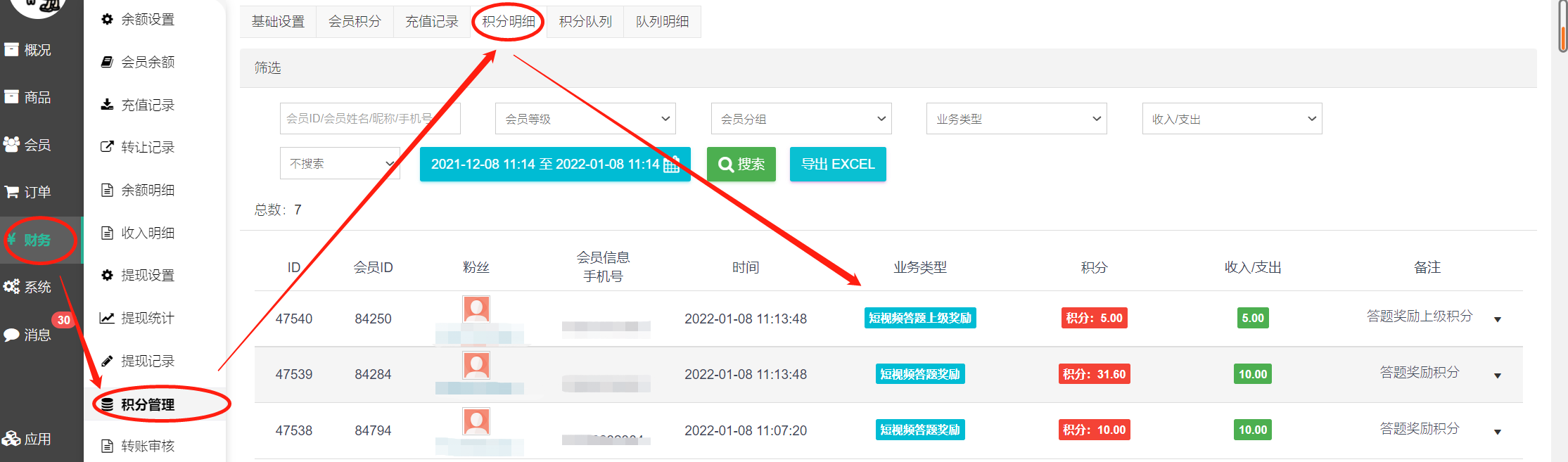Image resolution: width=1568 pixels, height=462 pixels.
Task: Click 收入/支出 column header
Action: pos(1253,267)
